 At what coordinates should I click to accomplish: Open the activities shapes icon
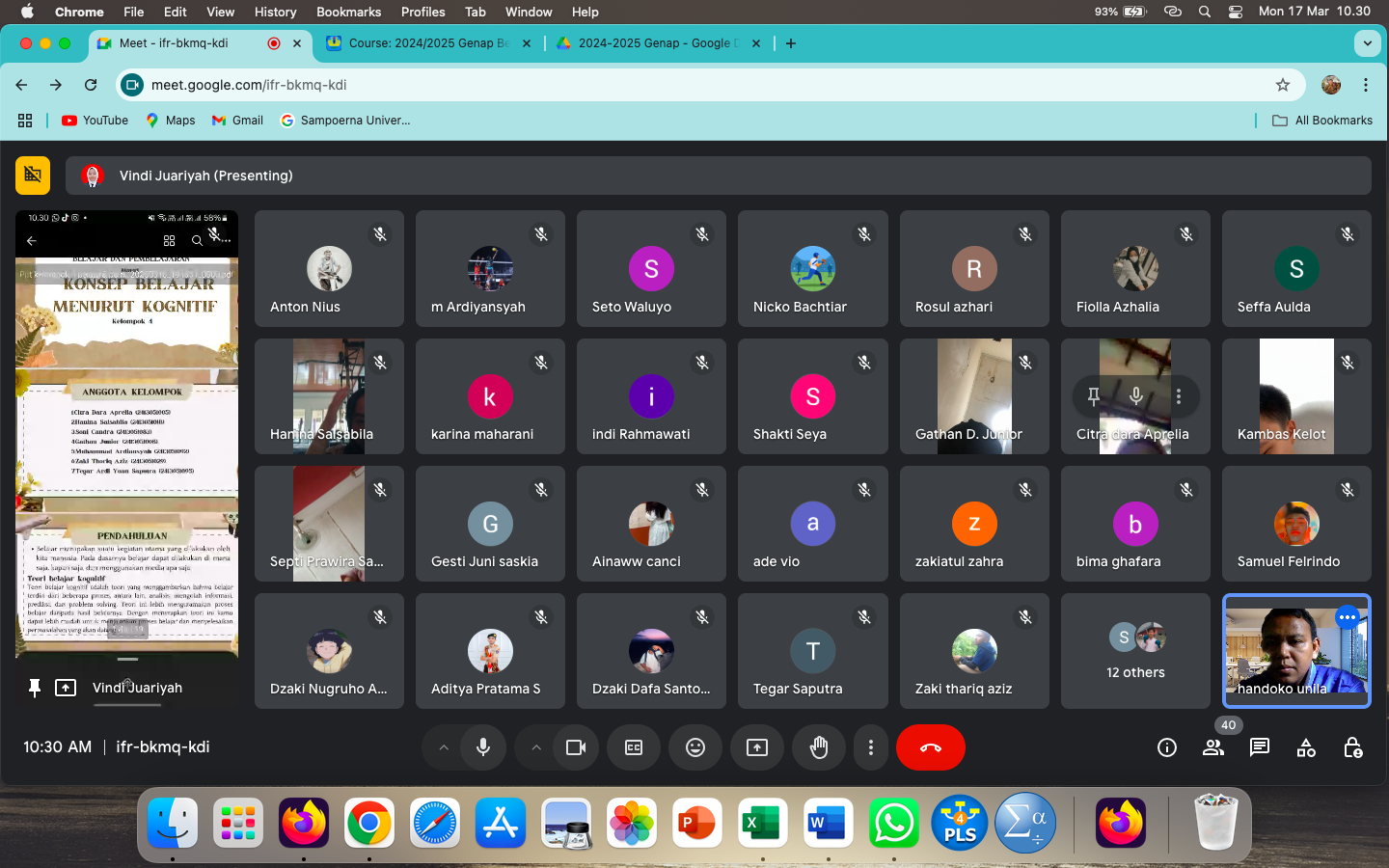tap(1306, 747)
